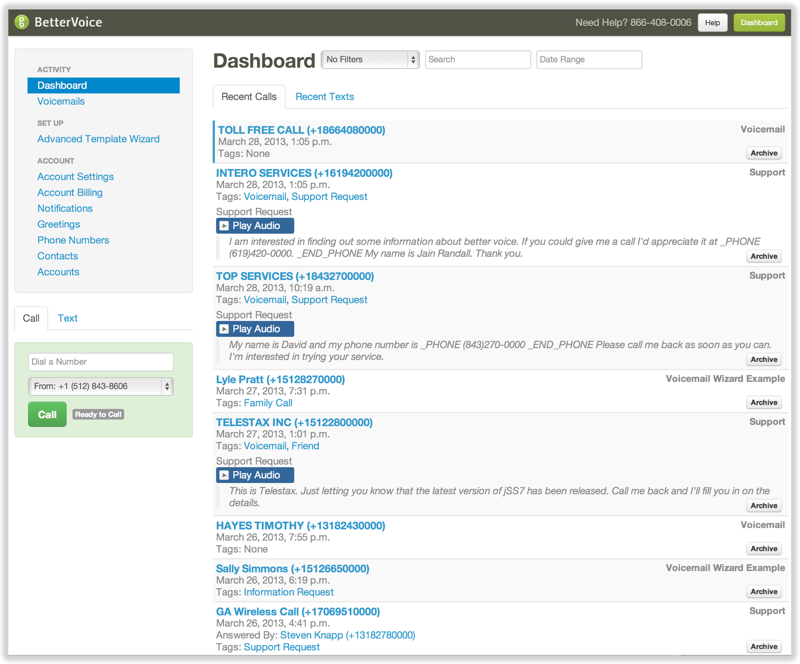Play audio icon for TELESTAX INC voicemail
Viewport: 800px width, 664px height.
coord(223,475)
